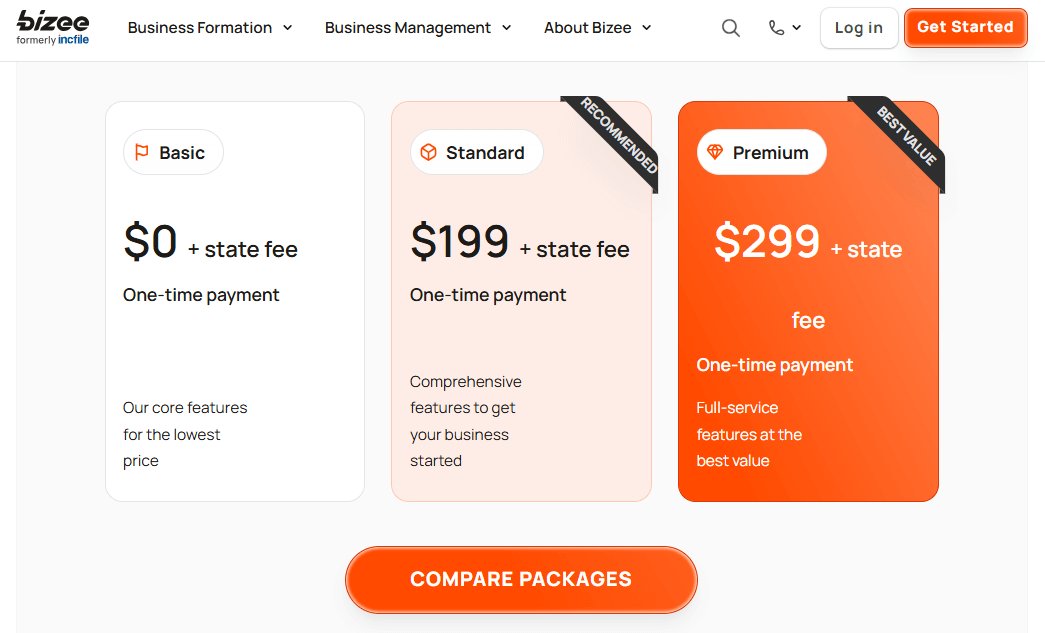The image size is (1045, 633).
Task: Select the Premium plan badge
Action: (761, 152)
